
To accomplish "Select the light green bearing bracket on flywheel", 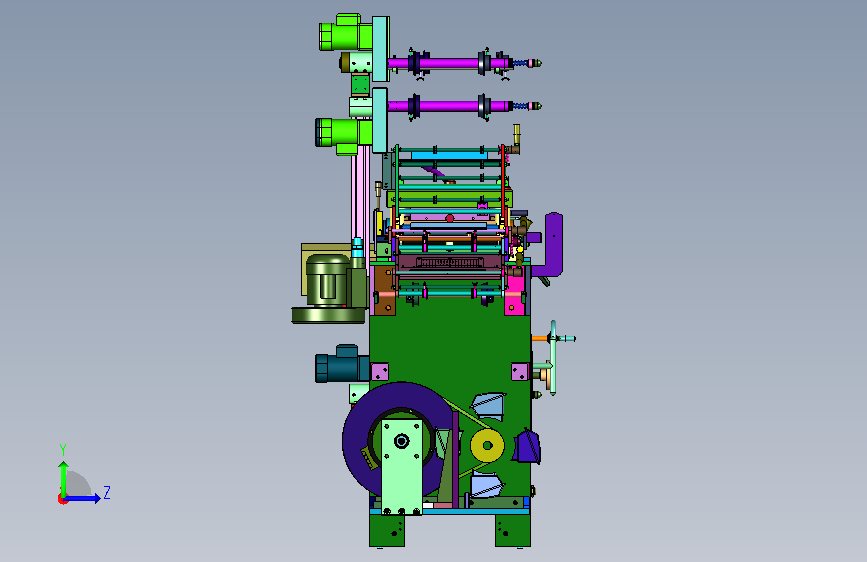I will 402,467.
